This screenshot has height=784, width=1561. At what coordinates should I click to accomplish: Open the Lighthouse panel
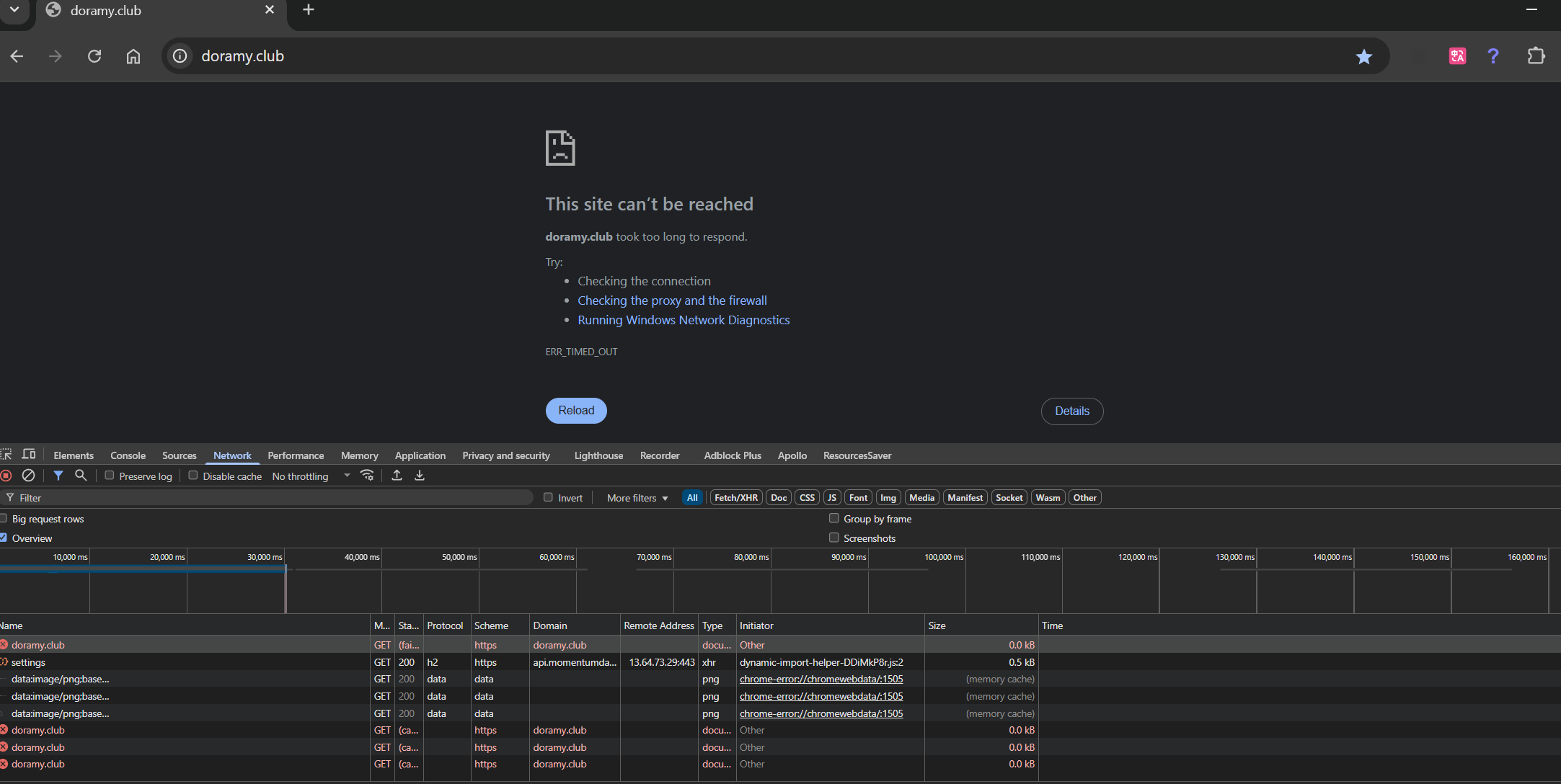pyautogui.click(x=598, y=455)
